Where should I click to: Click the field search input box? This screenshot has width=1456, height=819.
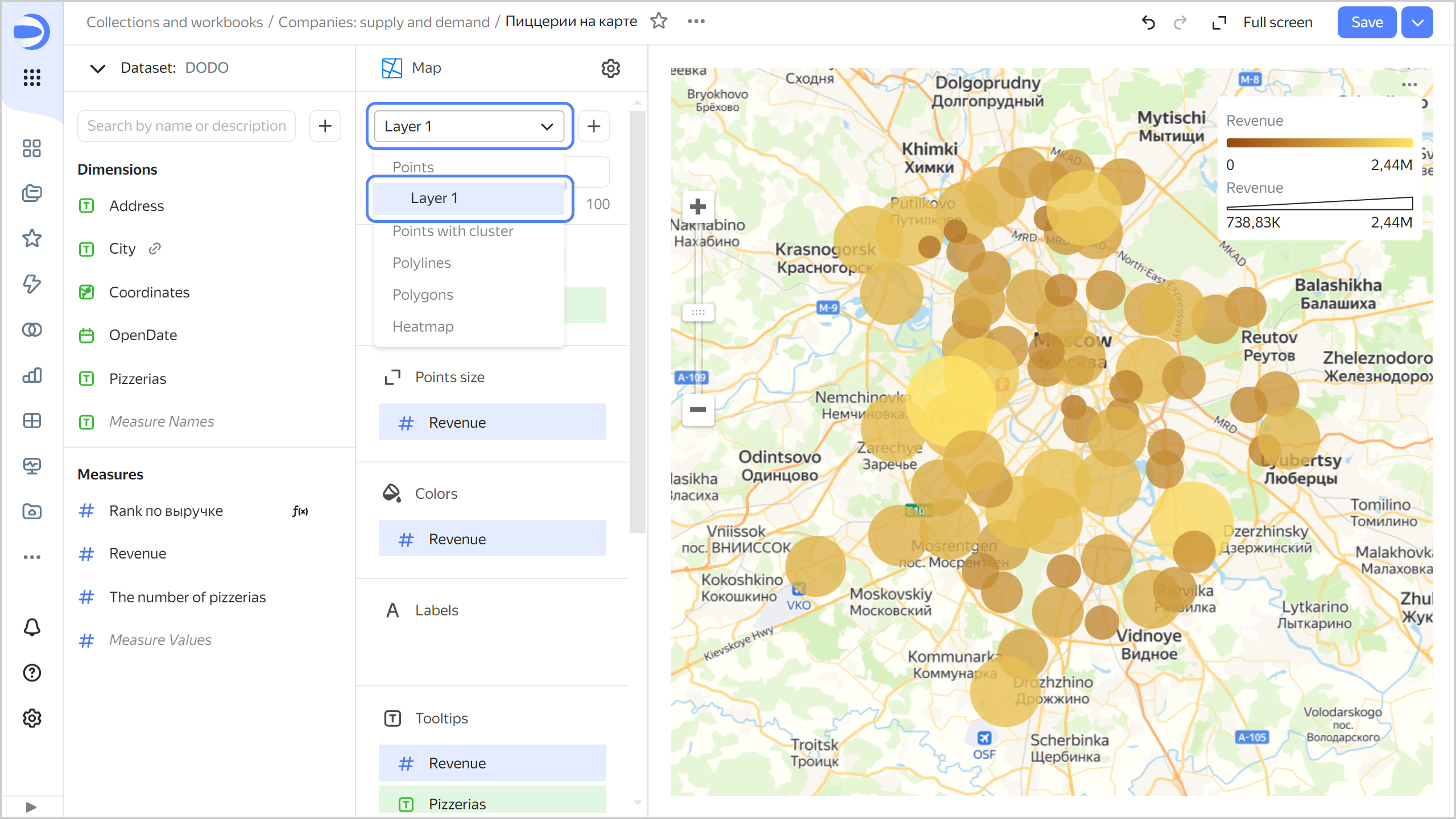point(187,126)
